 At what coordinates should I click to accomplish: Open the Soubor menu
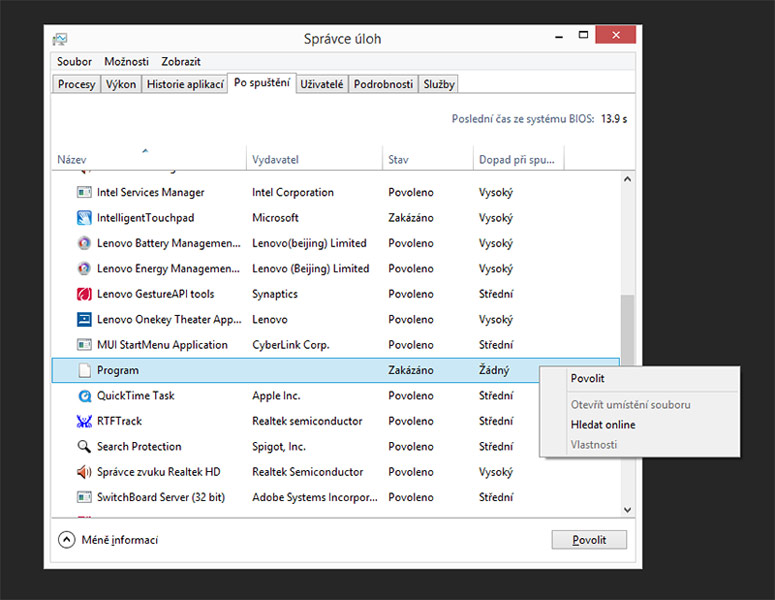tap(74, 62)
